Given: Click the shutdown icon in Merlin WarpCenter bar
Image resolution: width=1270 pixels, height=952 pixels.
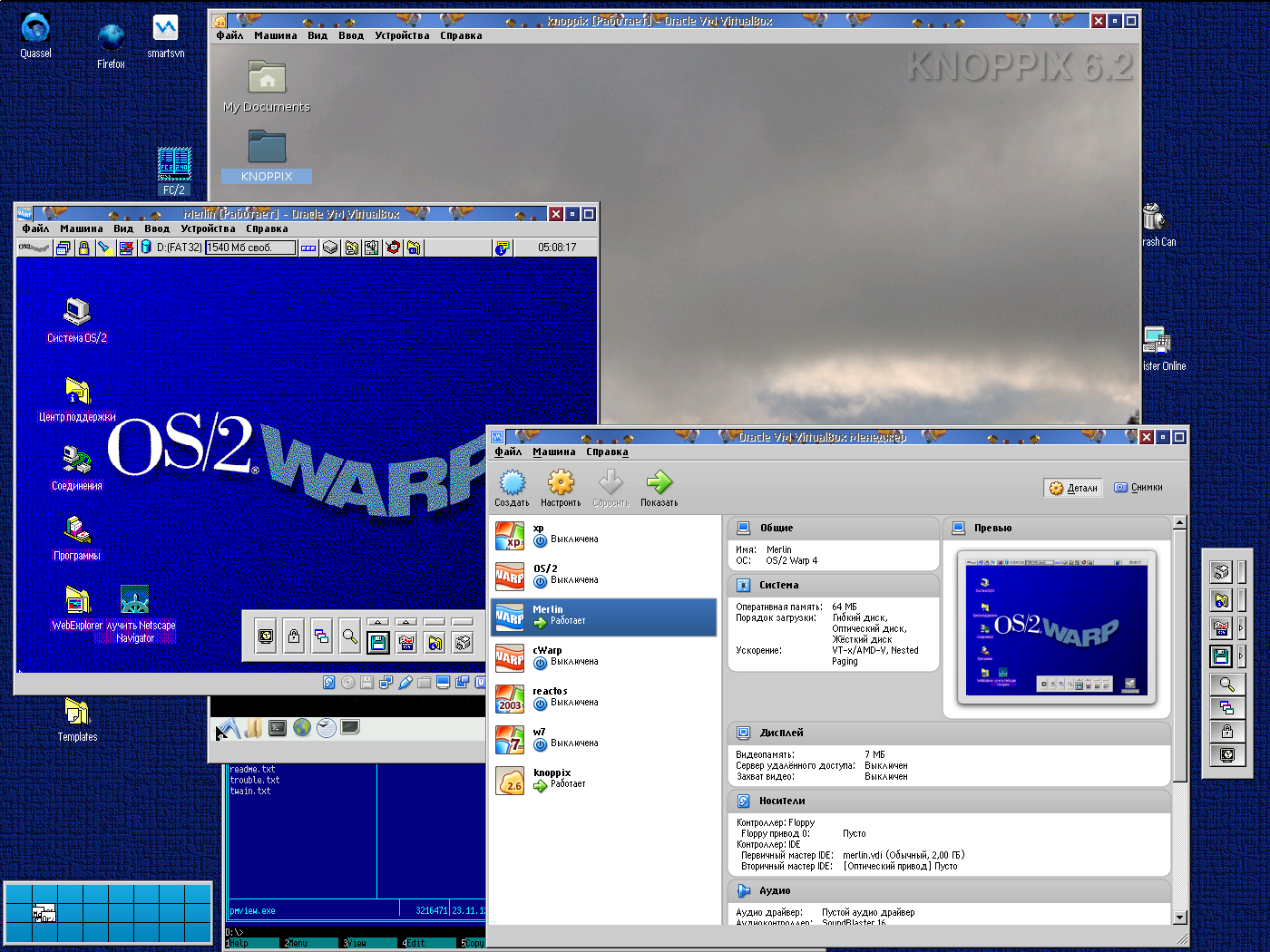Looking at the screenshot, I should (126, 248).
